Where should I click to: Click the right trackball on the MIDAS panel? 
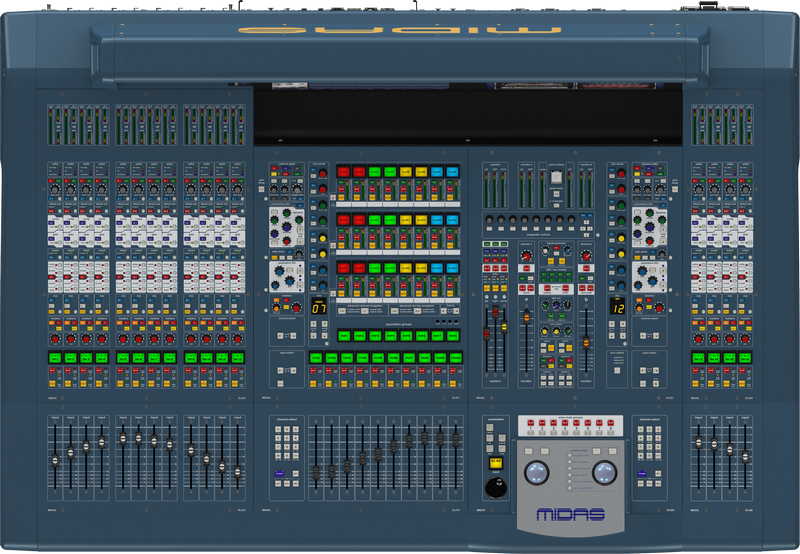tap(604, 473)
